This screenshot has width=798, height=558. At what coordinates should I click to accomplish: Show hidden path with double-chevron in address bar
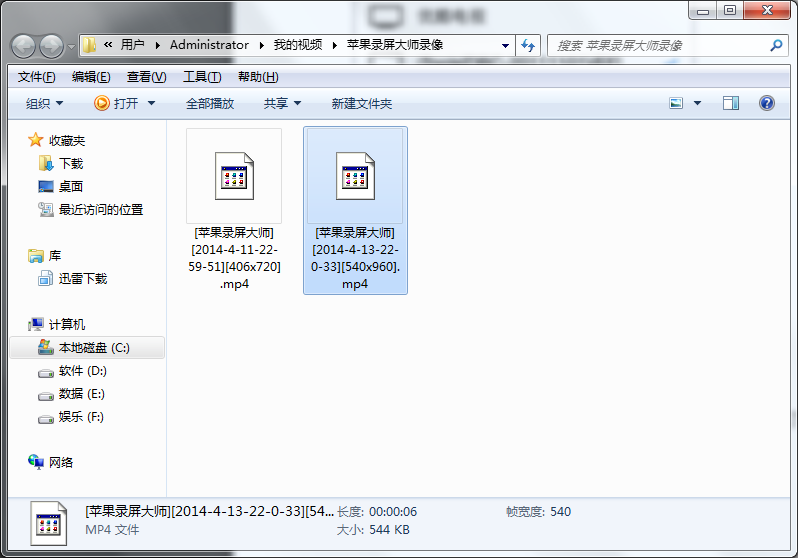(108, 45)
